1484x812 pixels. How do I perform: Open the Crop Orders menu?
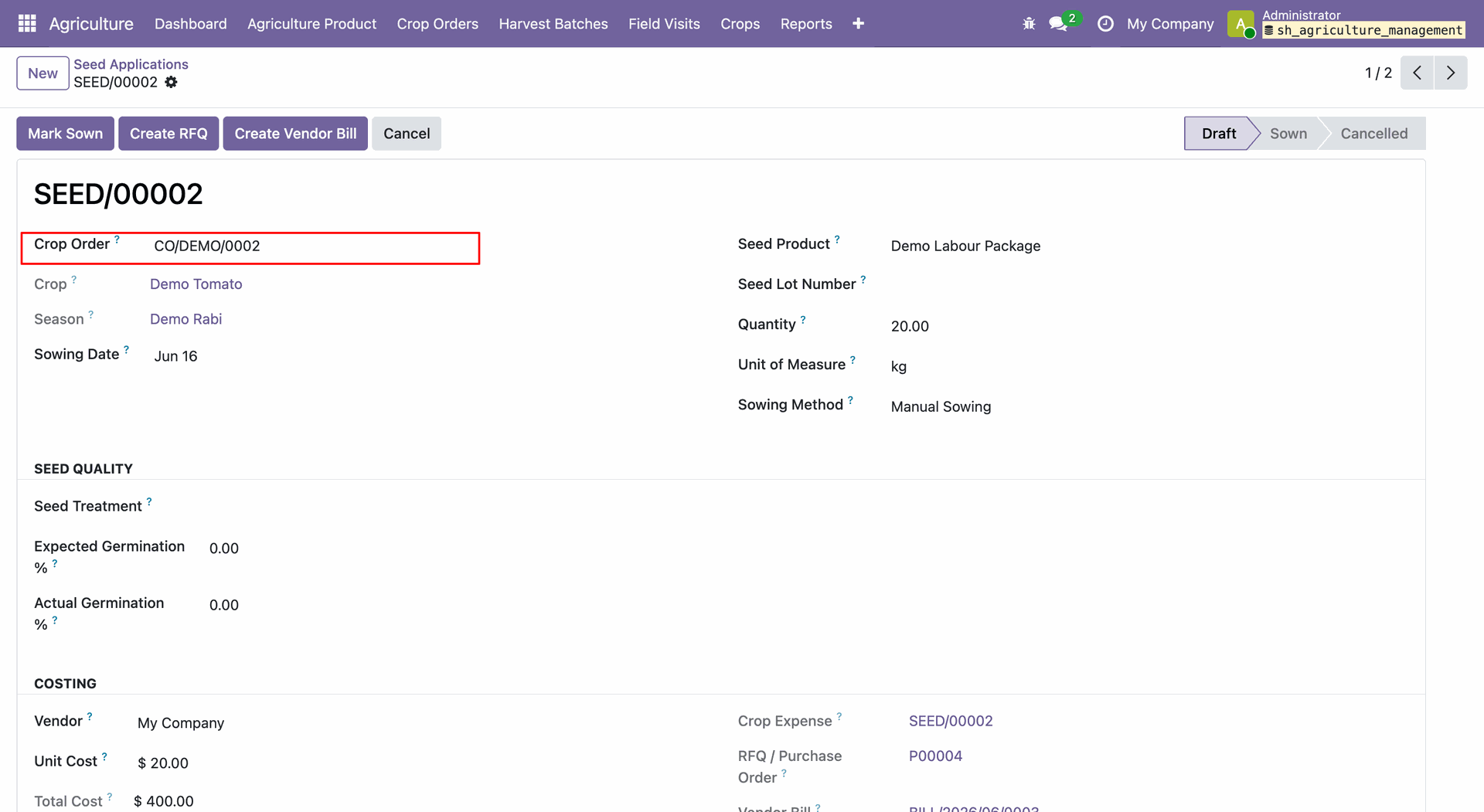(437, 24)
